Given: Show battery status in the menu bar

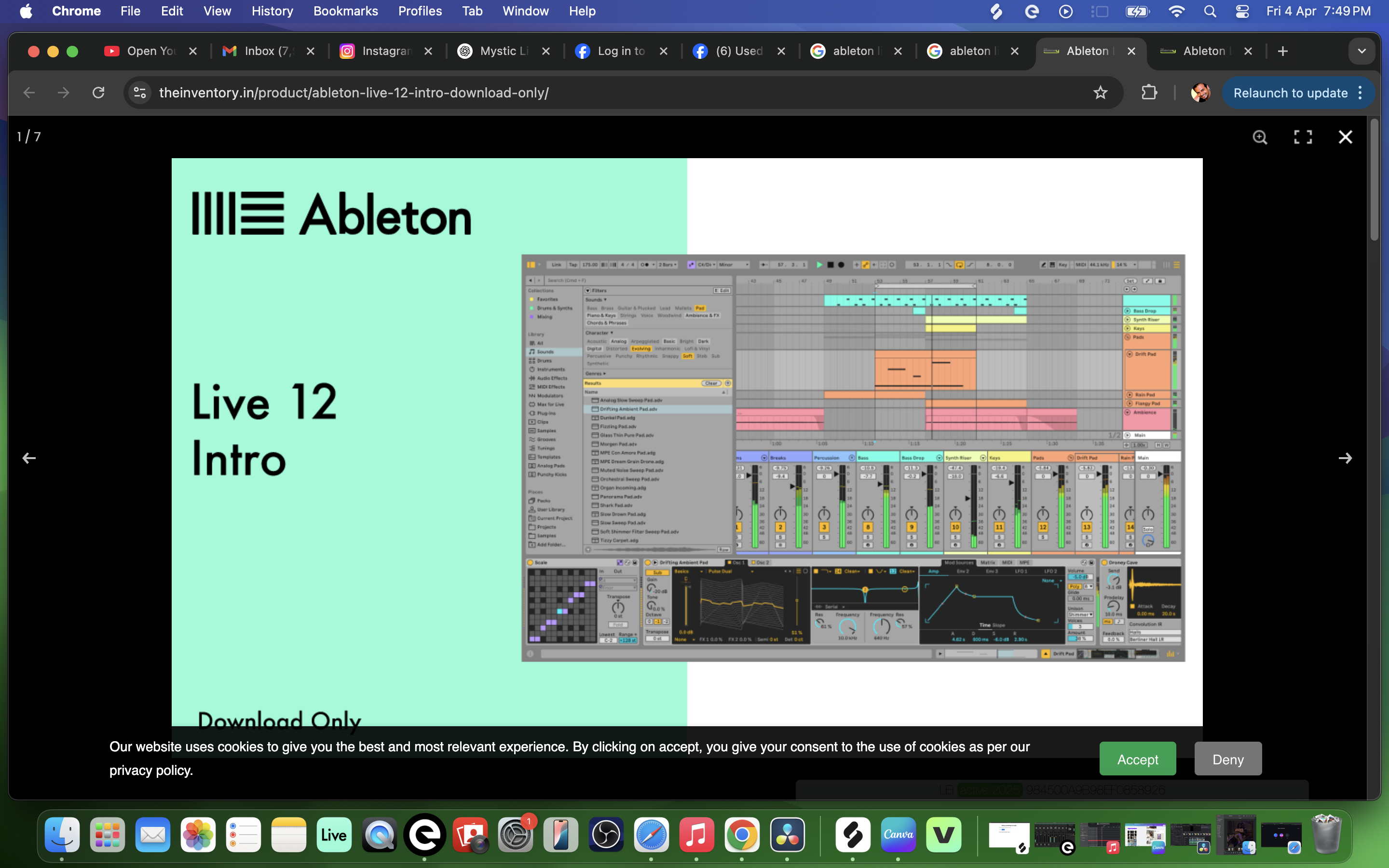Looking at the screenshot, I should coord(1137,11).
